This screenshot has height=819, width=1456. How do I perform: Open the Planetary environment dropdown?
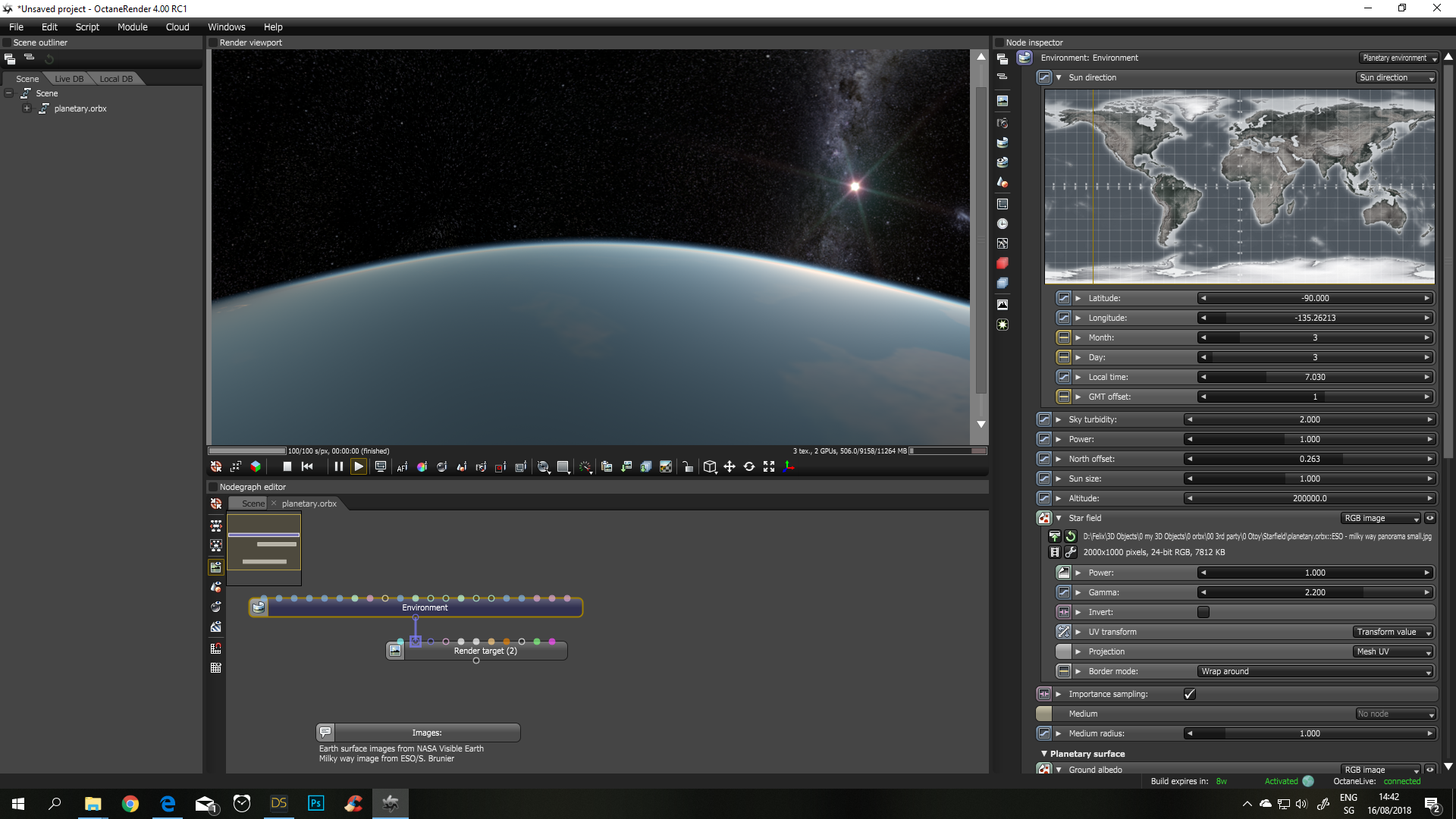pyautogui.click(x=1398, y=58)
